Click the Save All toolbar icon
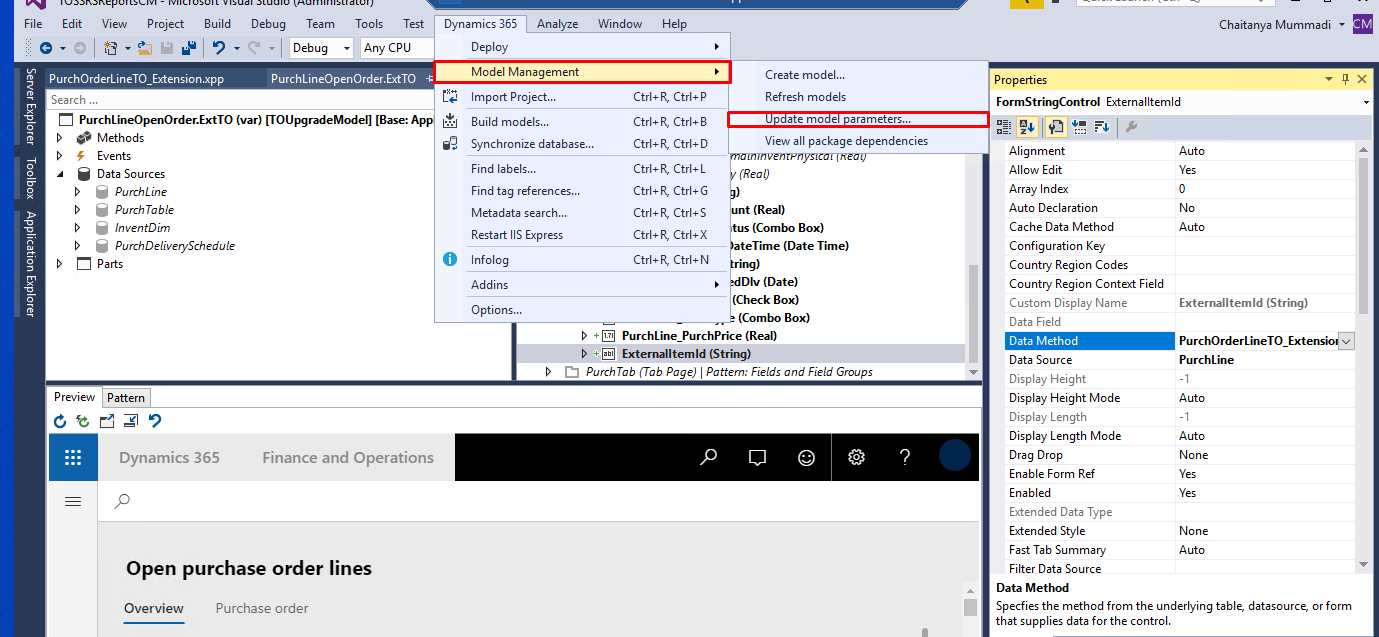The height and width of the screenshot is (637, 1379). tap(187, 48)
